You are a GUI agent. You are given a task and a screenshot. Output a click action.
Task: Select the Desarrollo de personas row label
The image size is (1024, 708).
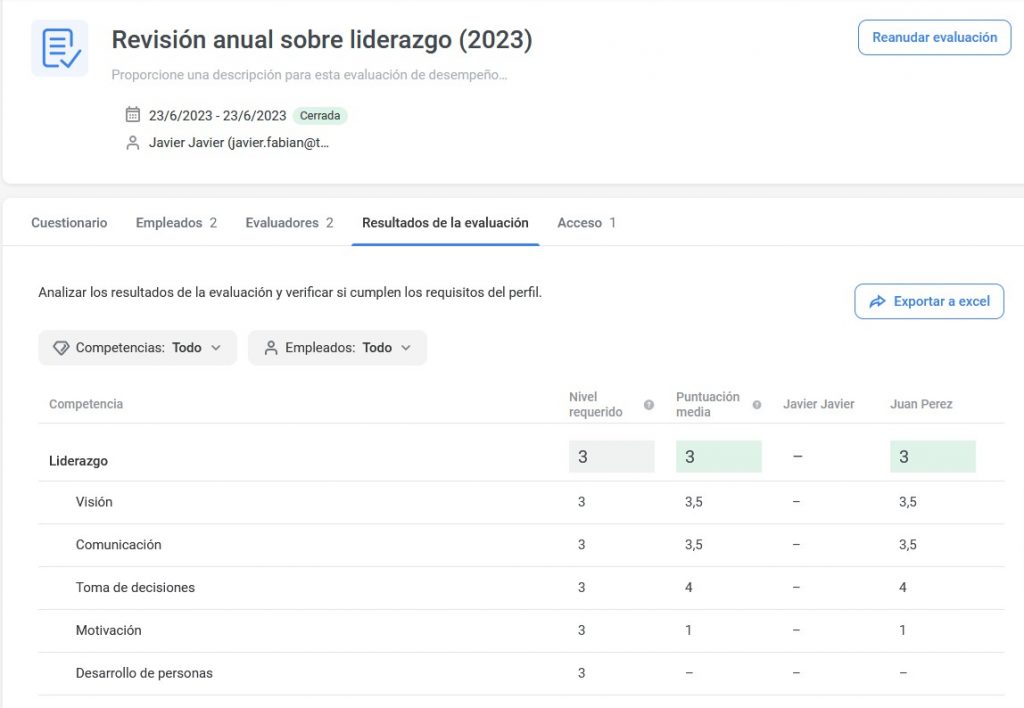(144, 673)
